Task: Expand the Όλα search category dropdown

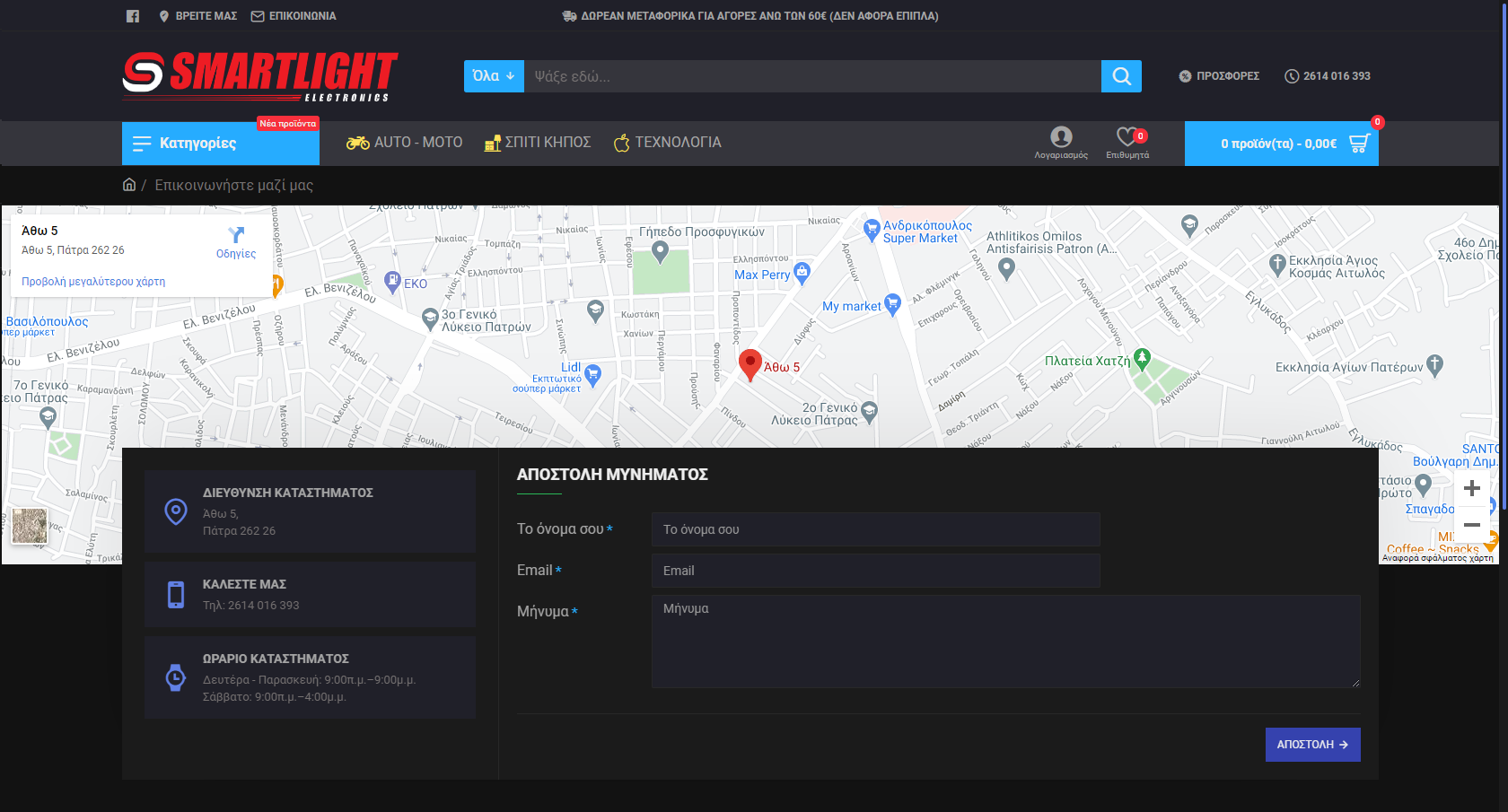Action: (494, 76)
